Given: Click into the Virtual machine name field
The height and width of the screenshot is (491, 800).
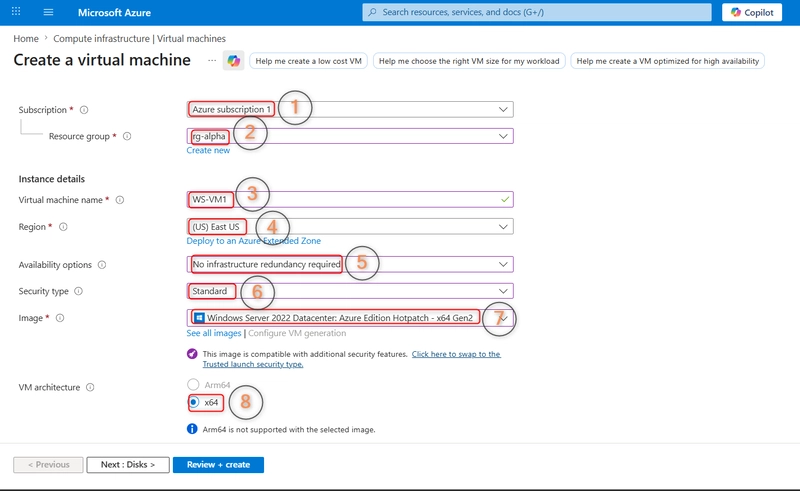Looking at the screenshot, I should click(x=350, y=200).
